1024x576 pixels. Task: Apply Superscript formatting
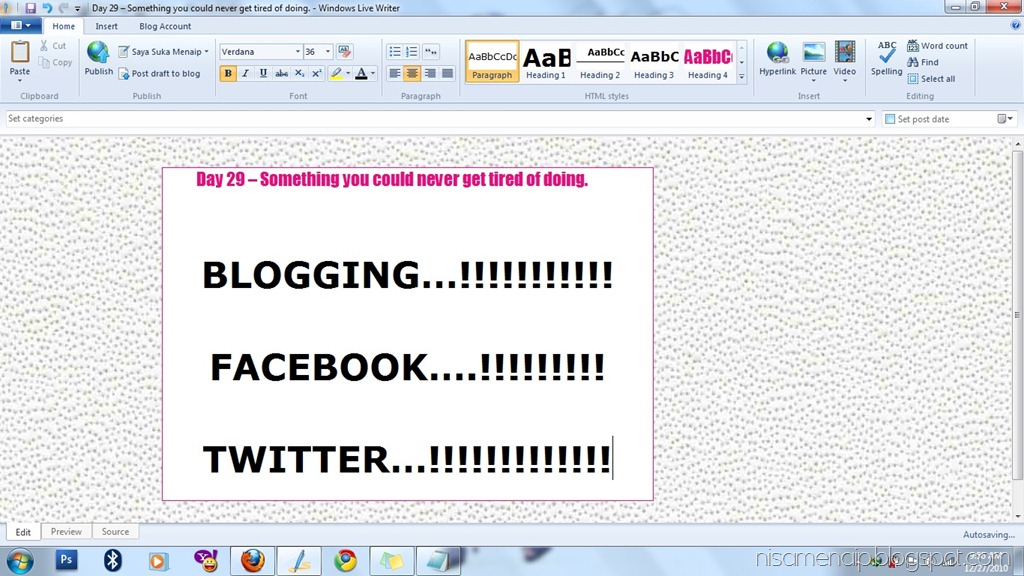[x=317, y=74]
